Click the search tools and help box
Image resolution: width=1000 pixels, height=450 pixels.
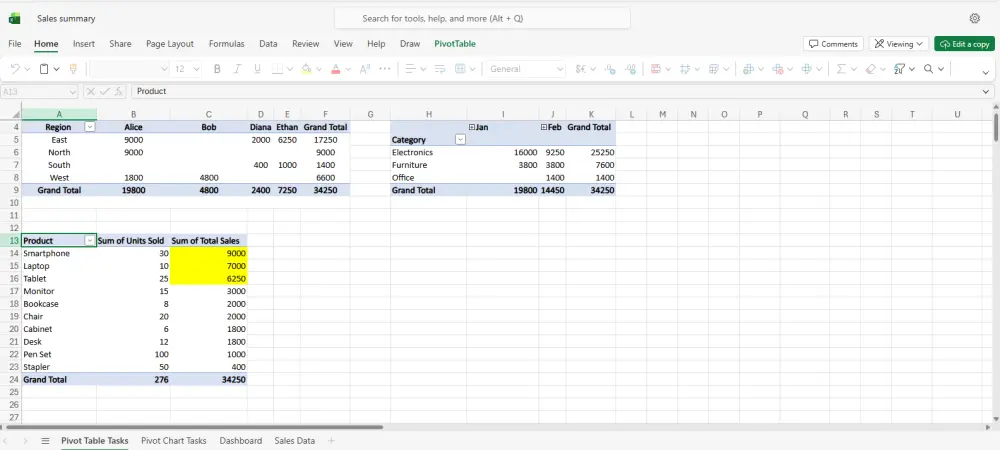click(482, 18)
